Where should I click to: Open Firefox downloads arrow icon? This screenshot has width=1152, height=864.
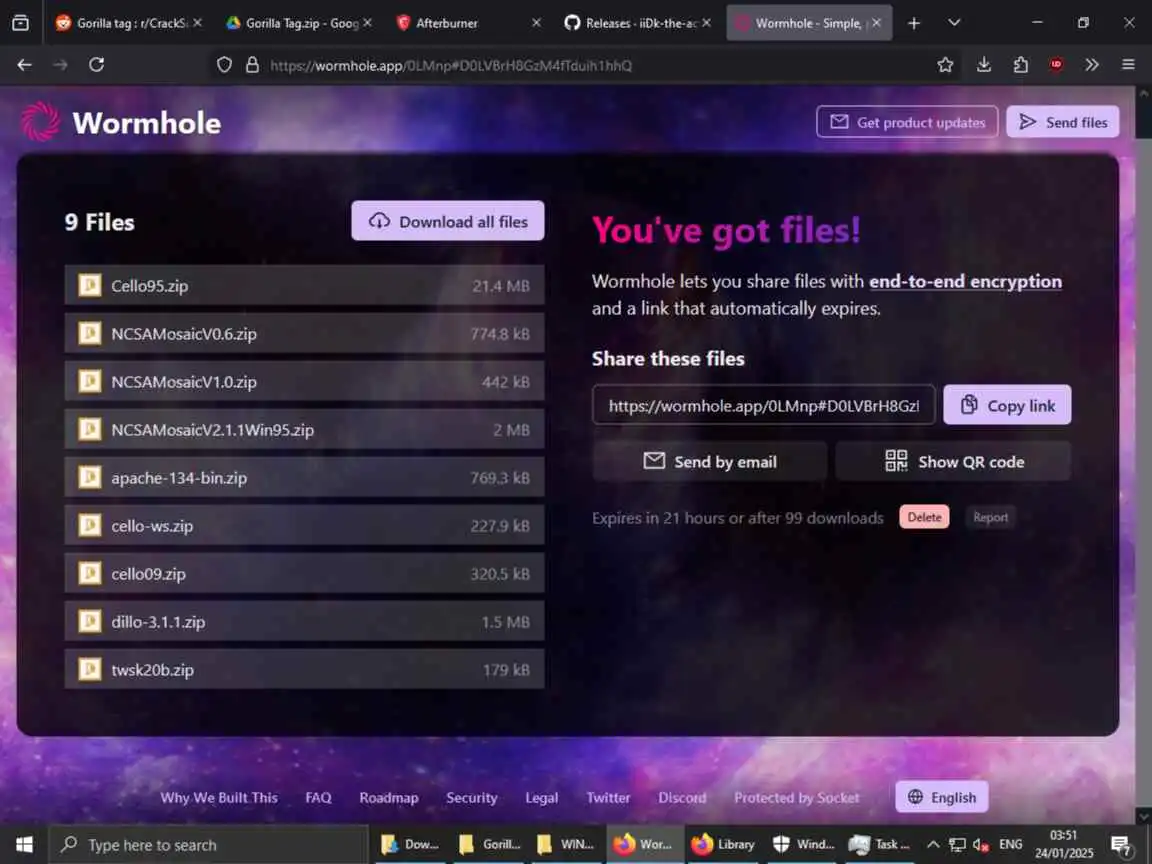pyautogui.click(x=984, y=65)
